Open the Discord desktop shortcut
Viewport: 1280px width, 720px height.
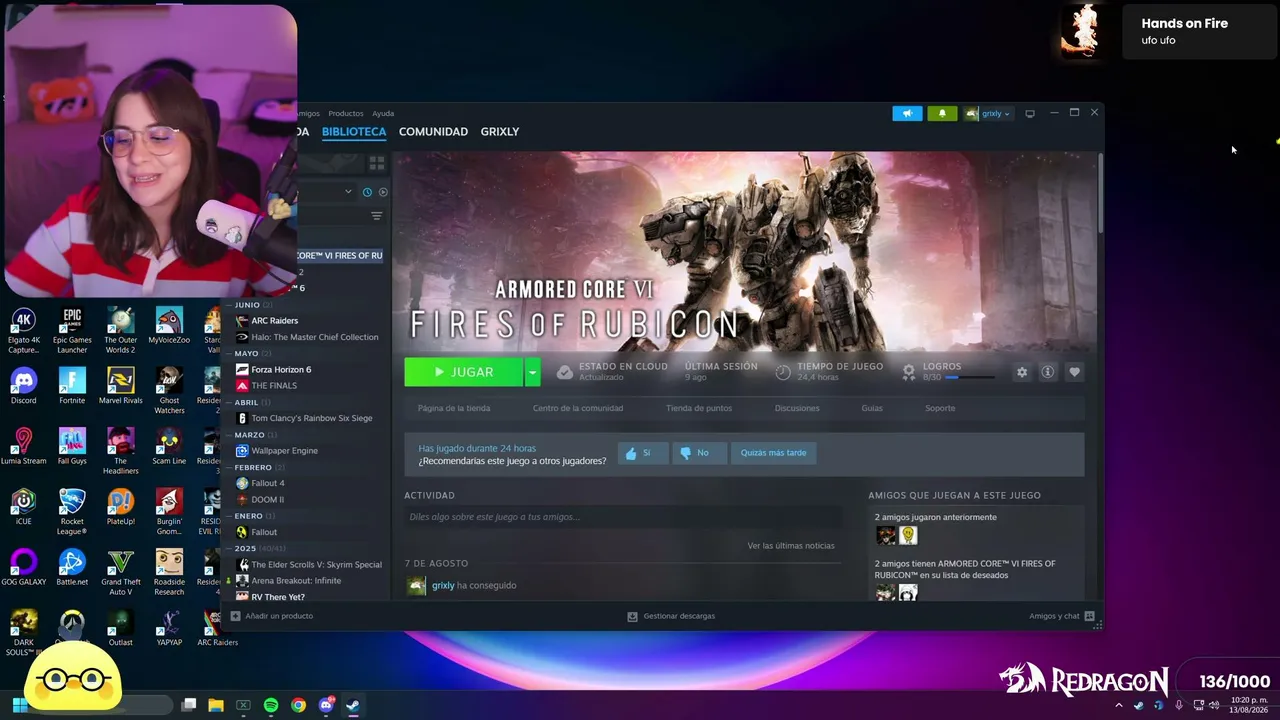point(23,386)
